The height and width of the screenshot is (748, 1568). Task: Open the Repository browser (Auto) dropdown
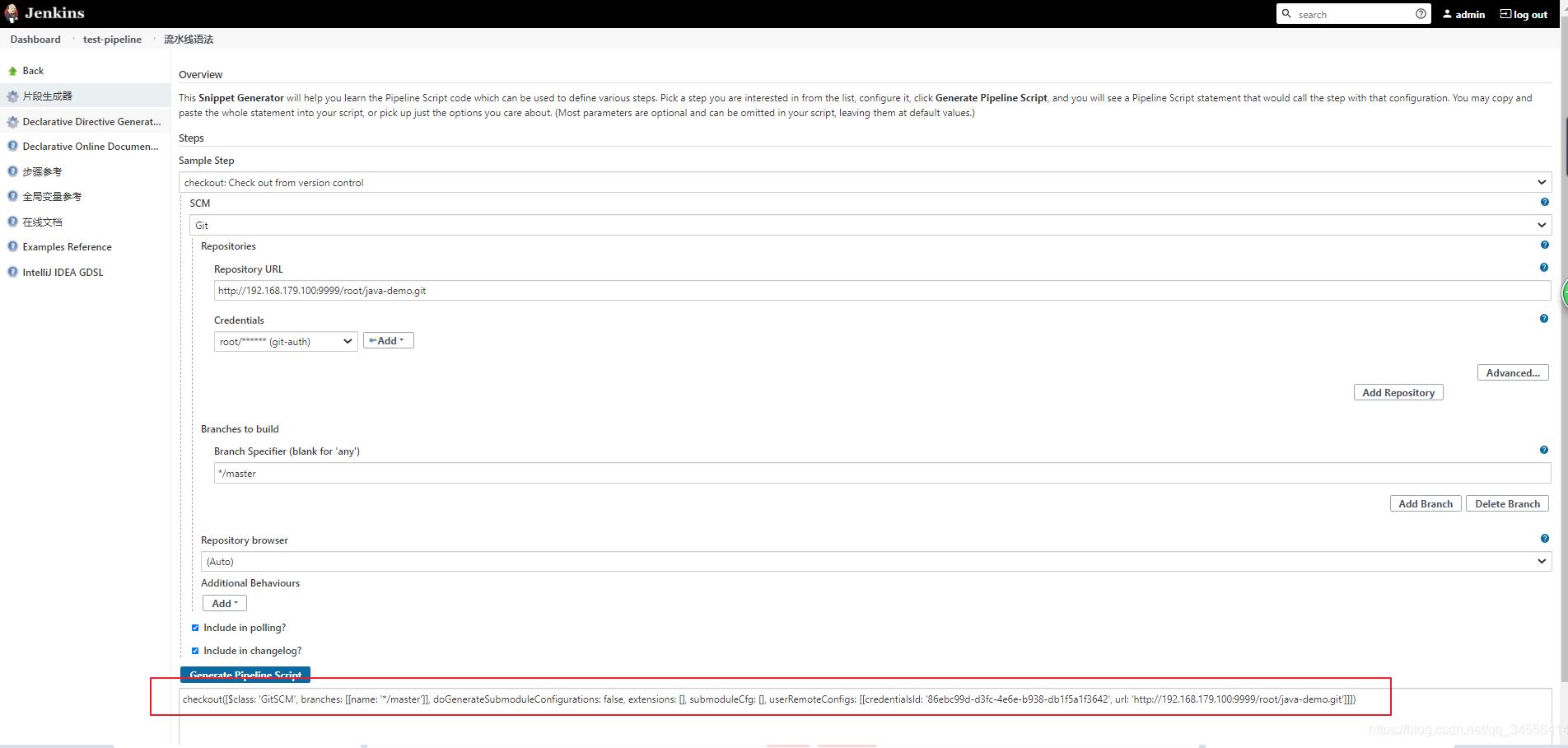point(875,561)
